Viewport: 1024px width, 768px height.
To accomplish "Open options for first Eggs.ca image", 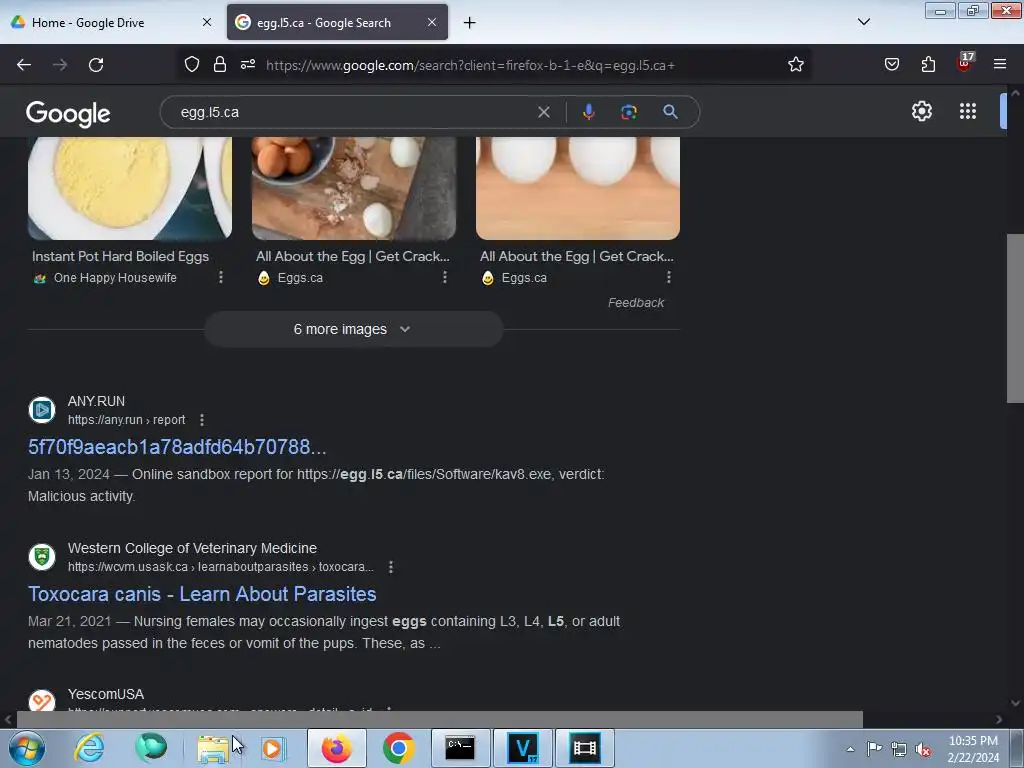I will pyautogui.click(x=445, y=278).
